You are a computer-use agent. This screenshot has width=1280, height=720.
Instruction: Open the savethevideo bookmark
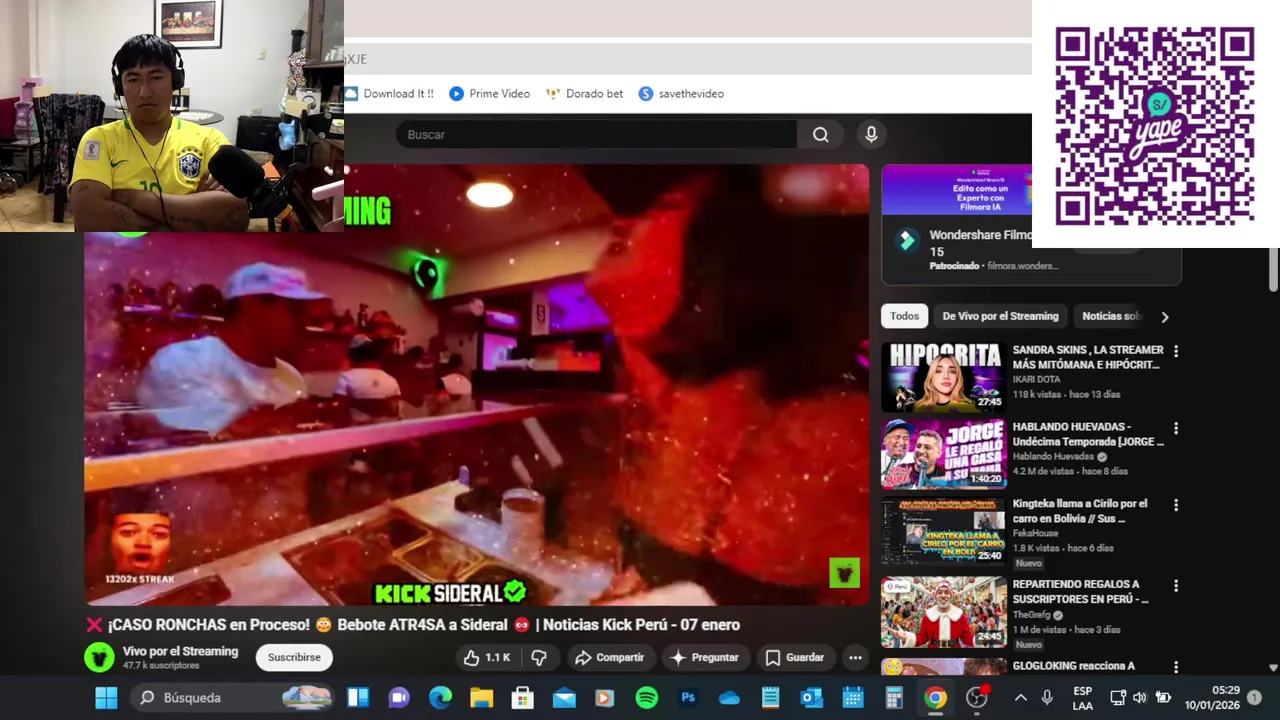point(681,94)
